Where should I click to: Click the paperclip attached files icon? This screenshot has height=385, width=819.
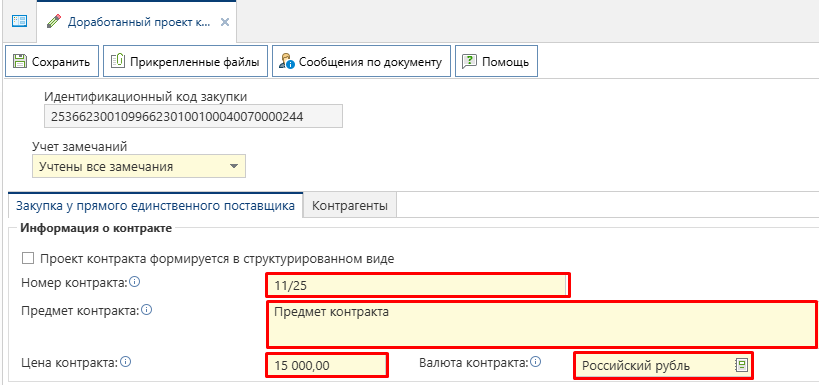tap(118, 62)
